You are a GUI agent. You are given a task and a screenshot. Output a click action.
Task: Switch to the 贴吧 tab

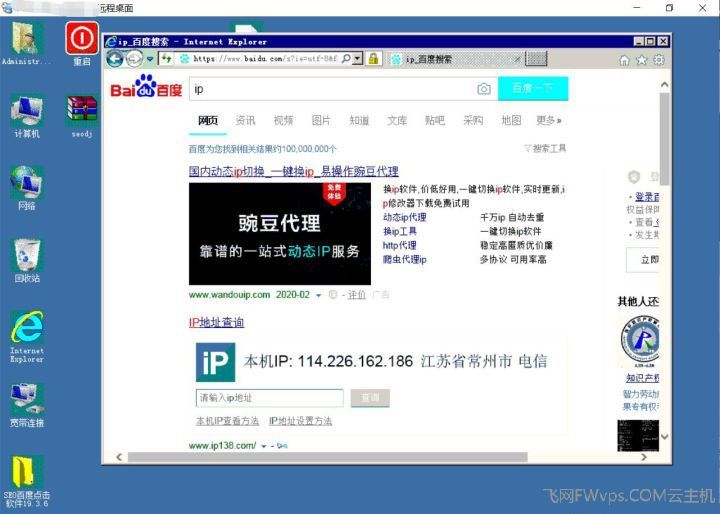(x=435, y=120)
